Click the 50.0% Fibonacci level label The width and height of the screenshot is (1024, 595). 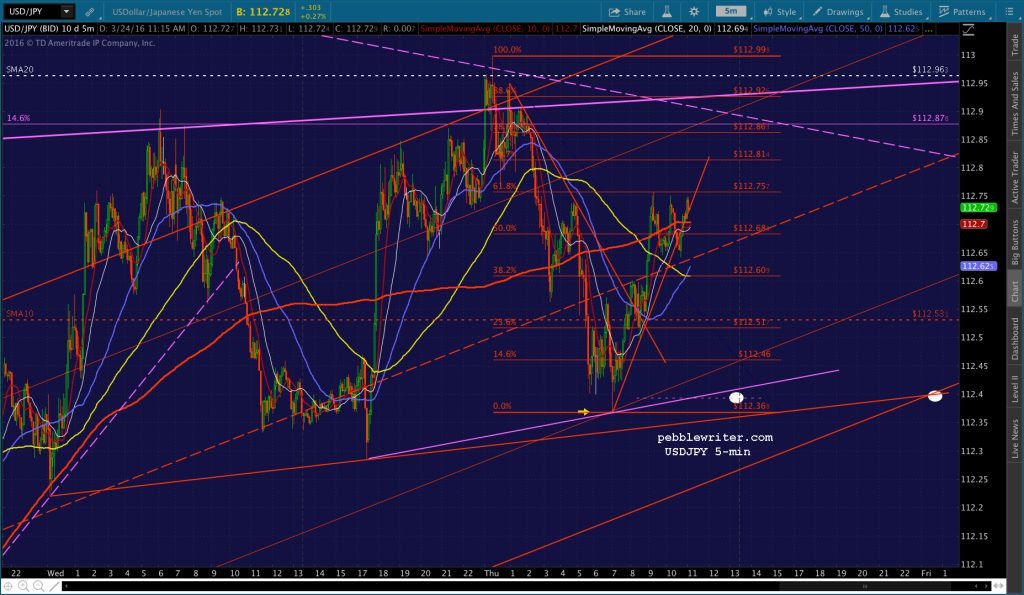coord(505,228)
